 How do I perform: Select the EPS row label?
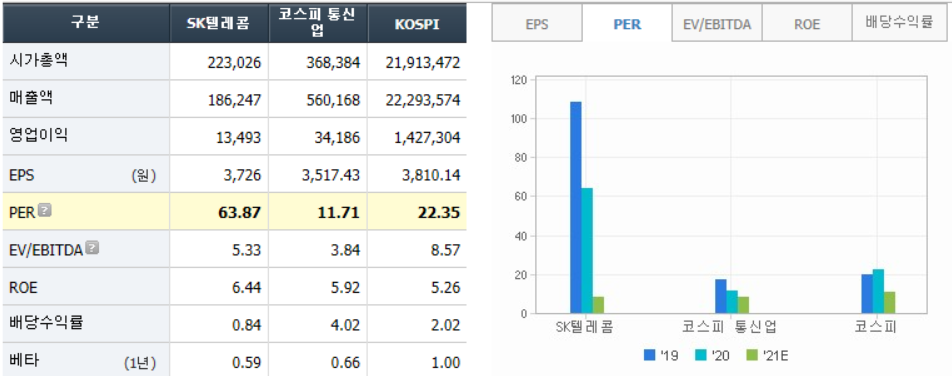click(22, 175)
